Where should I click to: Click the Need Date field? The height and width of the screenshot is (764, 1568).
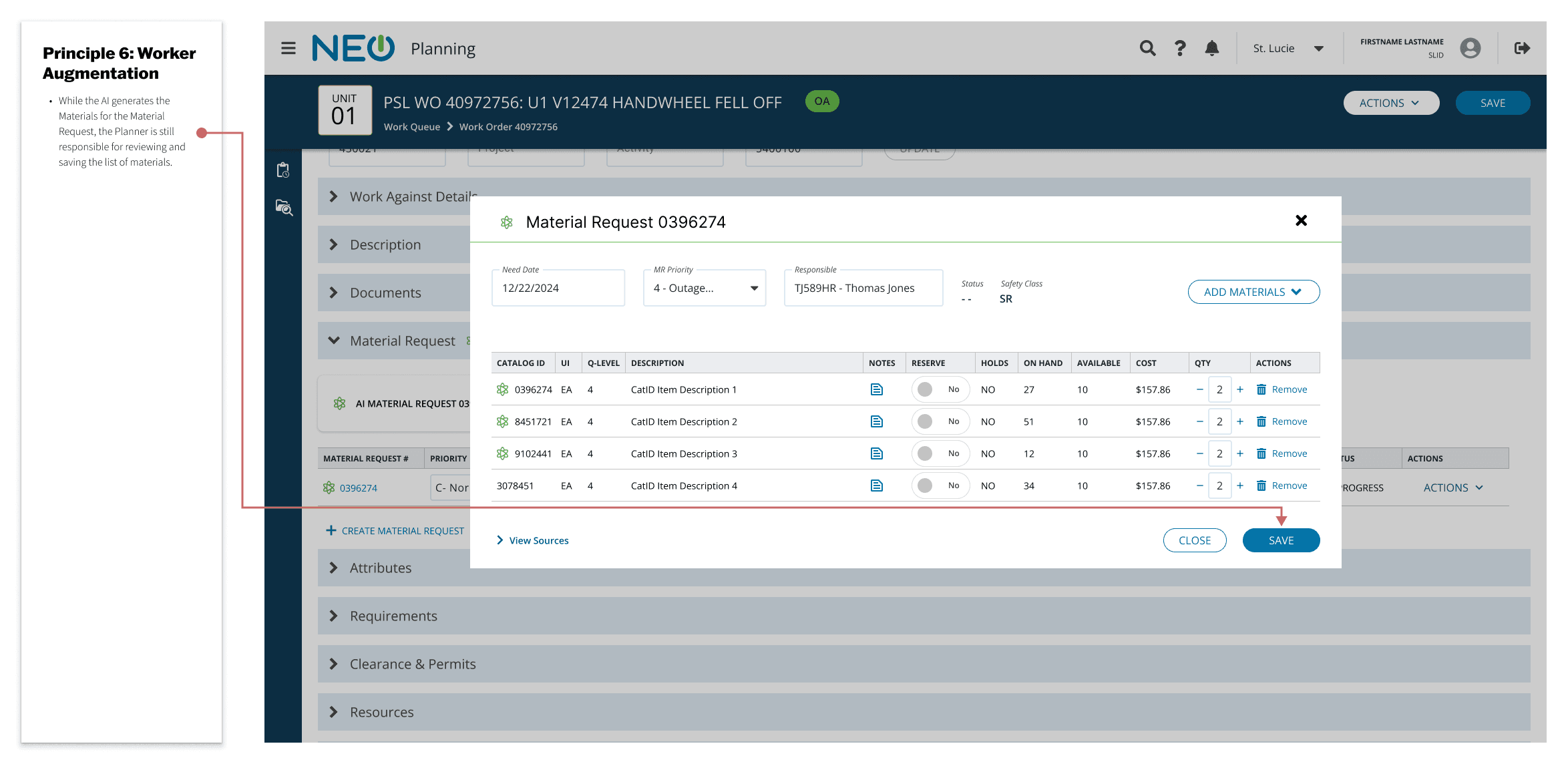pos(558,288)
